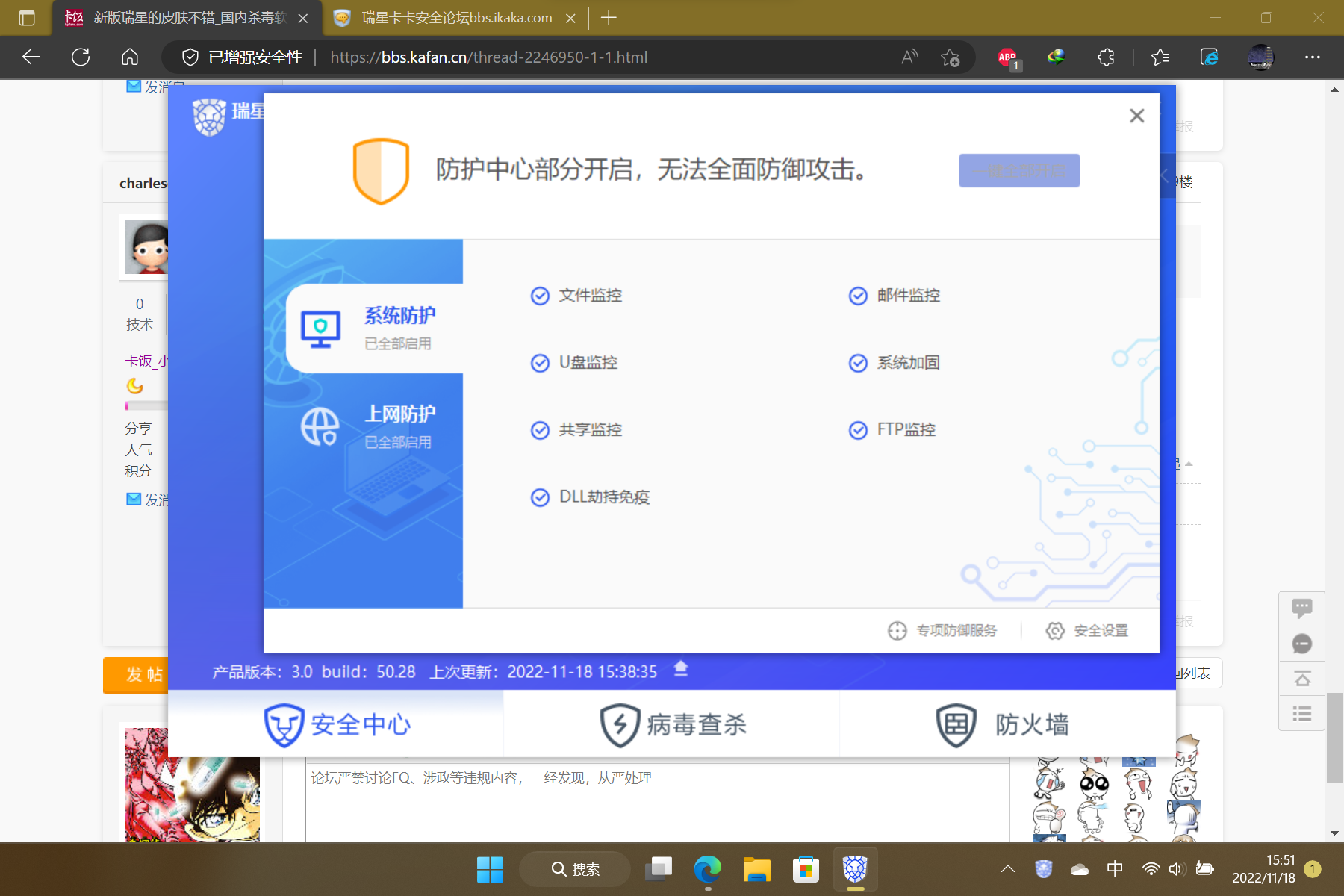
Task: Toggle the Chinese input method indicator
Action: pyautogui.click(x=1115, y=869)
